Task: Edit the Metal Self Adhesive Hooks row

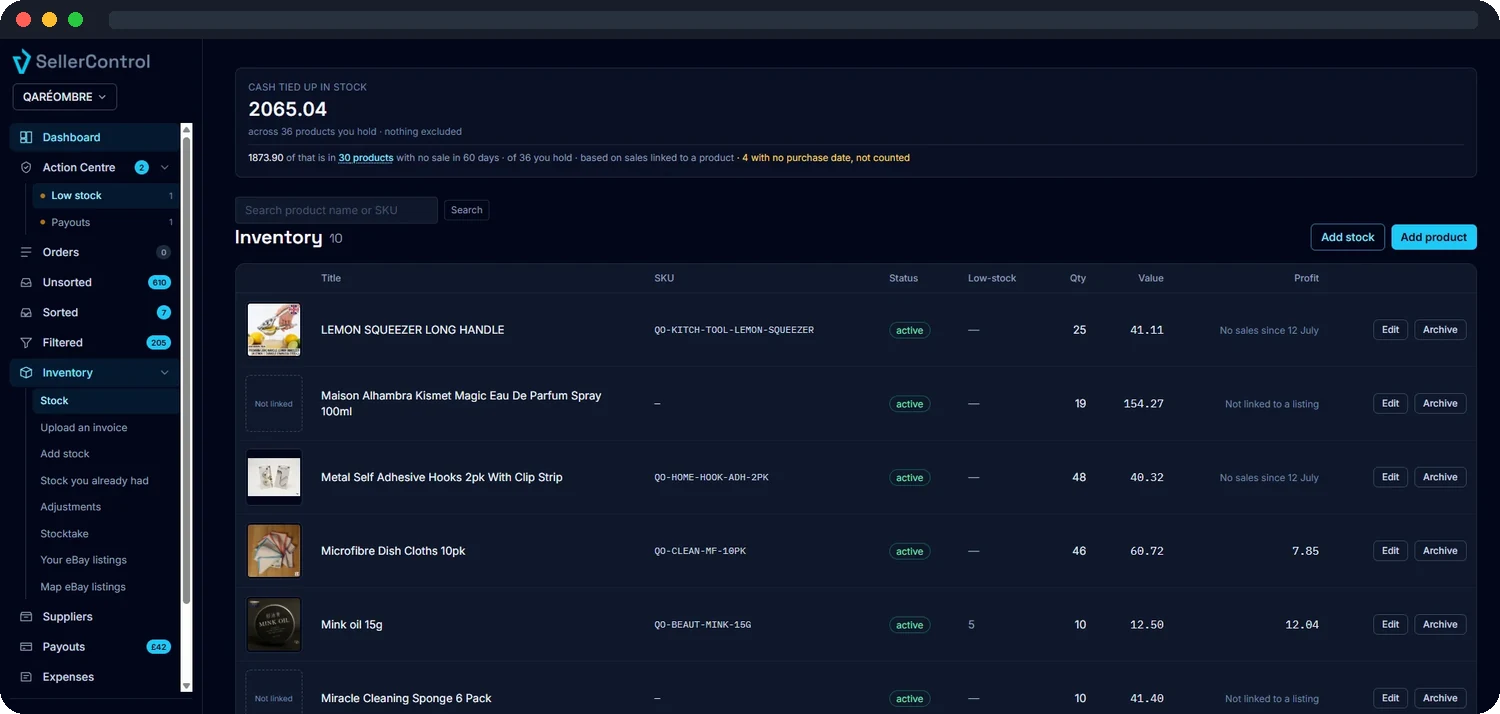Action: (x=1390, y=477)
